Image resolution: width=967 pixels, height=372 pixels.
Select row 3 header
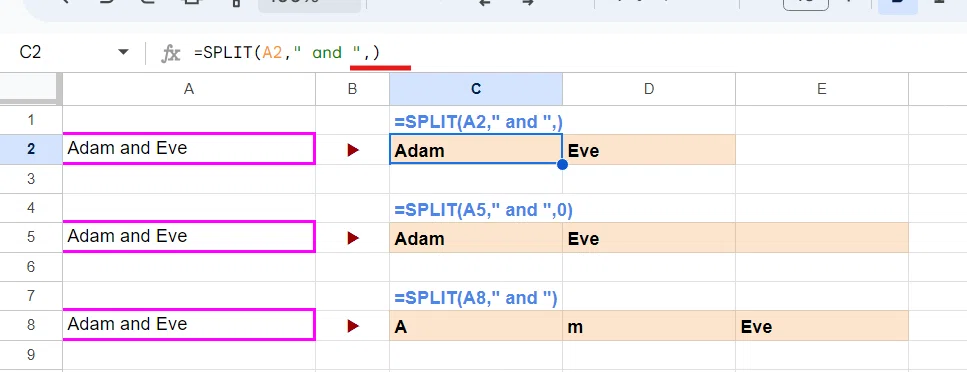click(x=31, y=179)
